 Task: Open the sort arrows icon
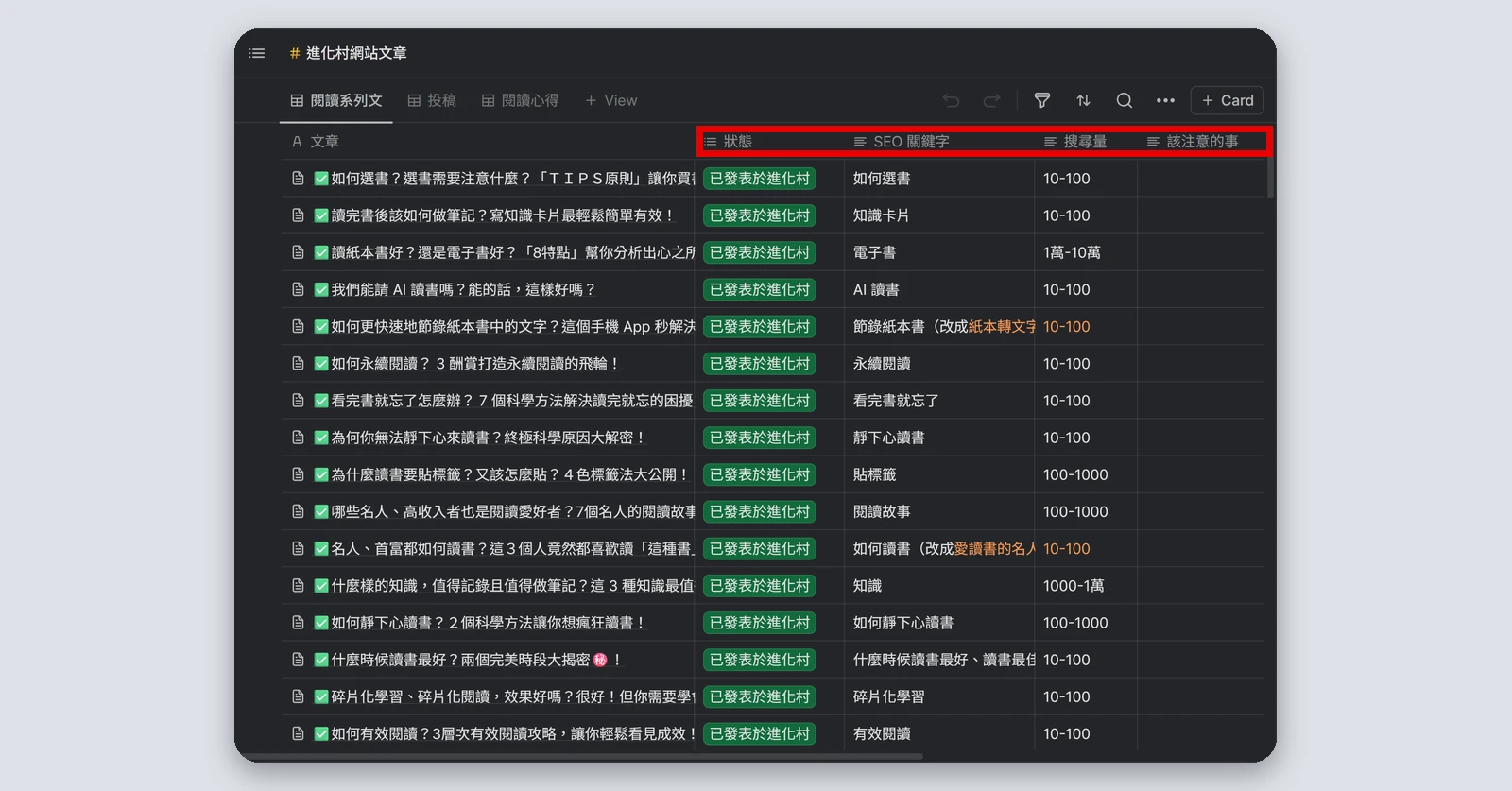coord(1083,100)
